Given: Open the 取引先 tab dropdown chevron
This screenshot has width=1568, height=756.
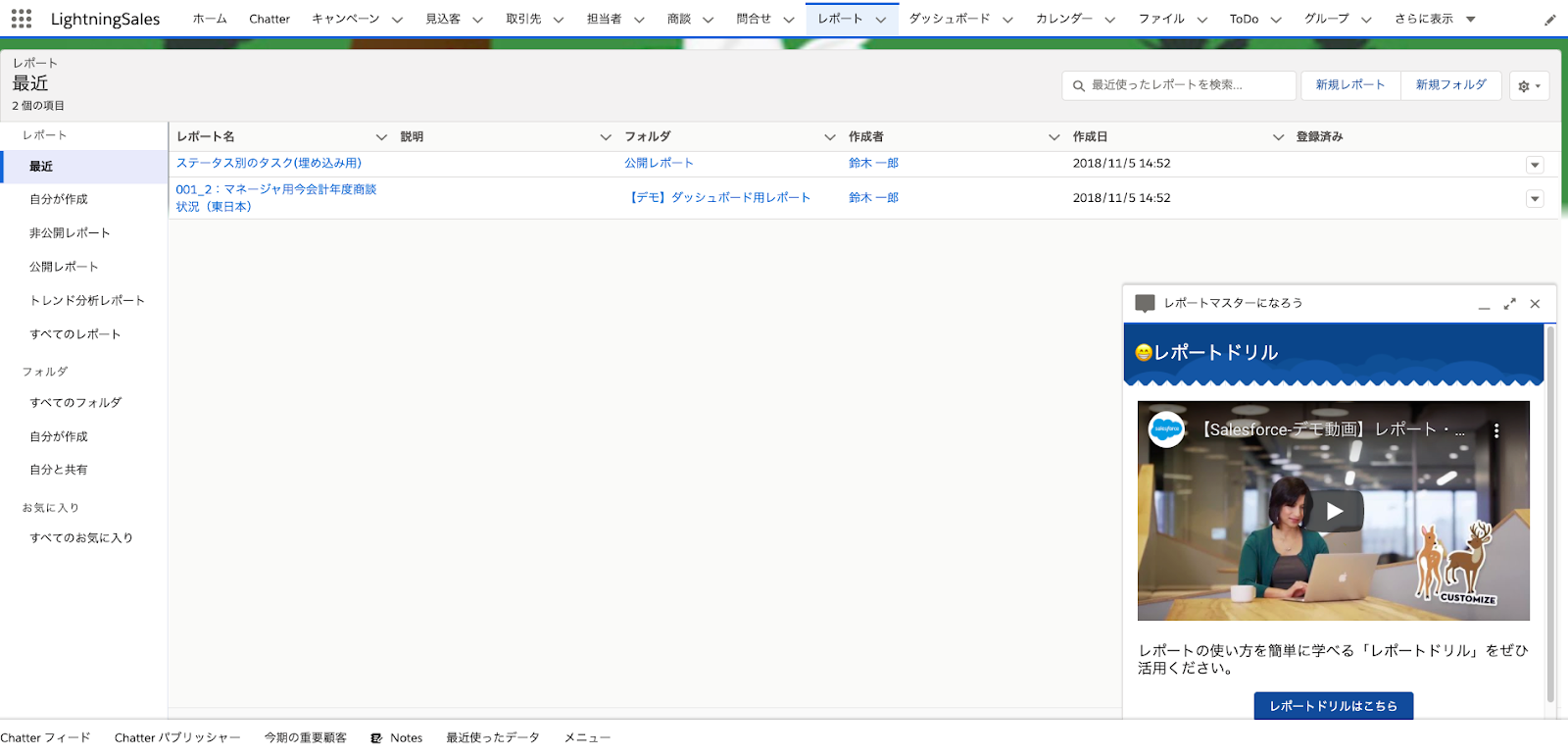Looking at the screenshot, I should [558, 20].
